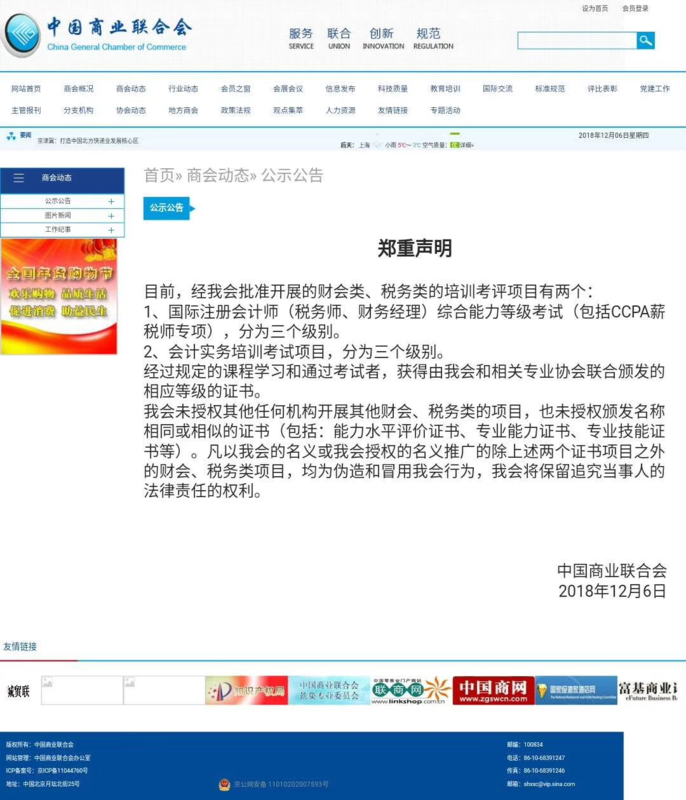Click 中国商业联合会筑柴专业委员会 partner banner
Viewport: 686px width, 800px height.
tap(329, 691)
